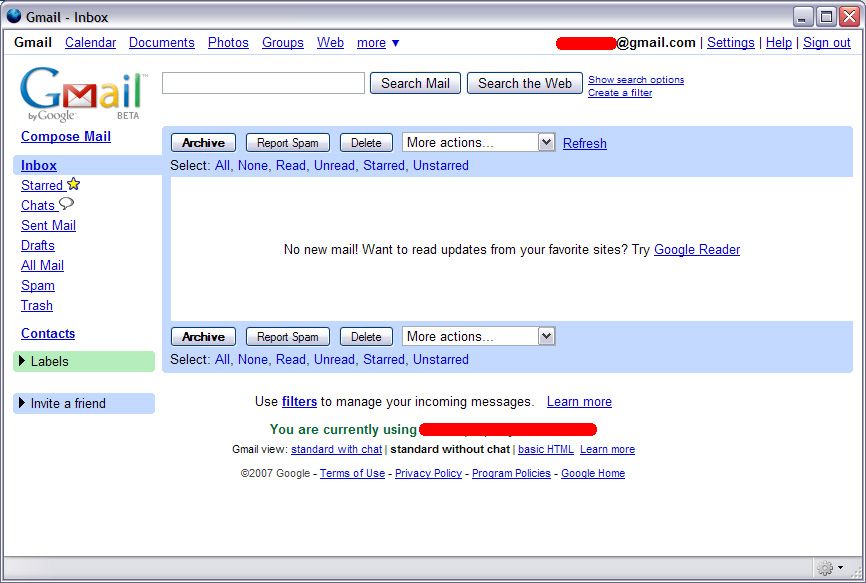
Task: Open Sent Mail folder
Action: point(49,225)
